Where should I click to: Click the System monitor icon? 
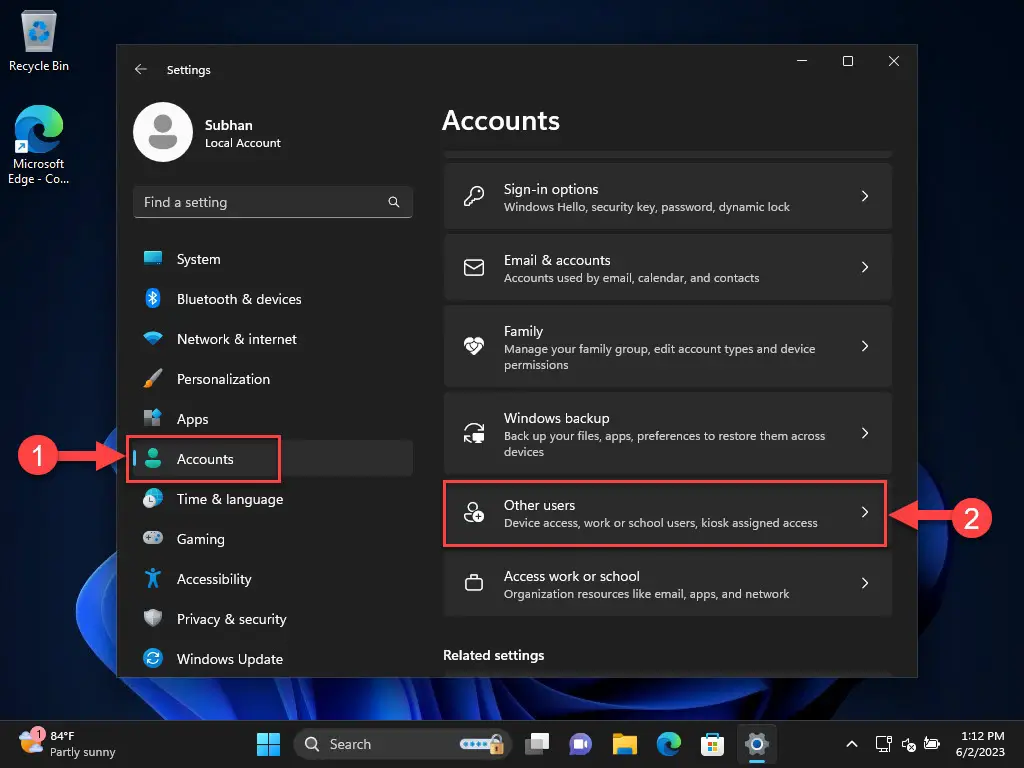point(153,259)
